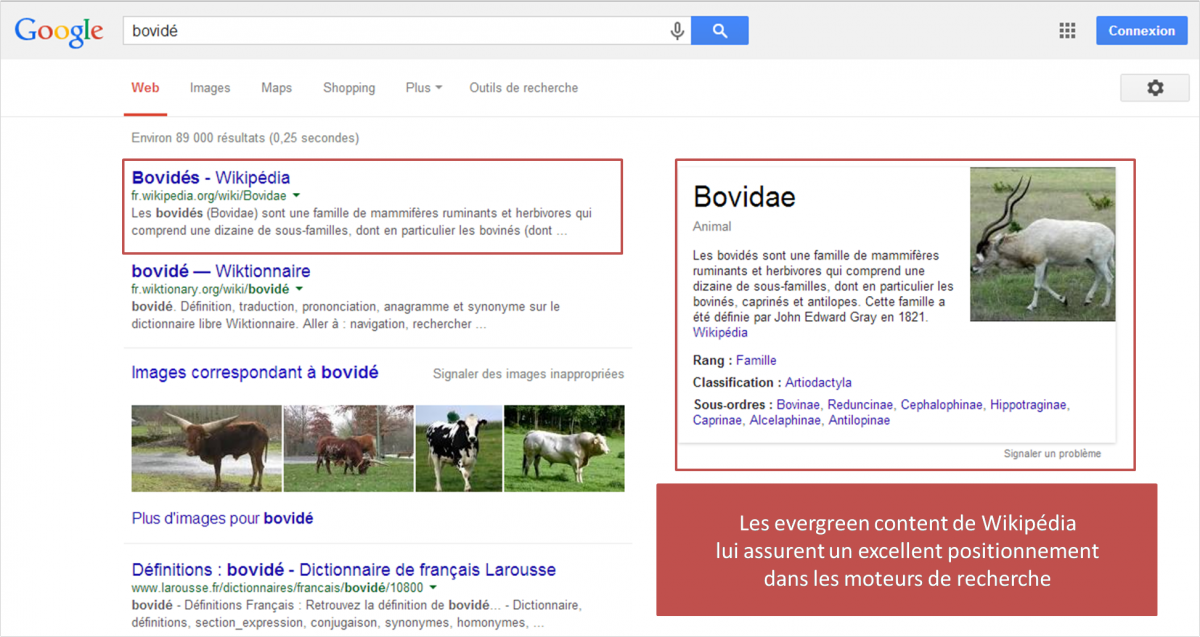The width and height of the screenshot is (1200, 637).
Task: Expand the arrow next to fr.wiktionary.org URL
Action: coord(299,289)
